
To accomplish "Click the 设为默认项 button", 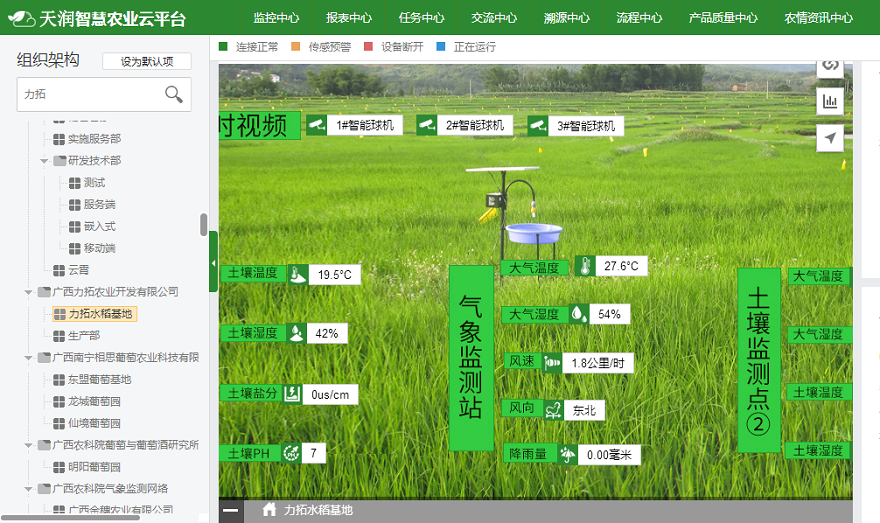I will click(146, 61).
